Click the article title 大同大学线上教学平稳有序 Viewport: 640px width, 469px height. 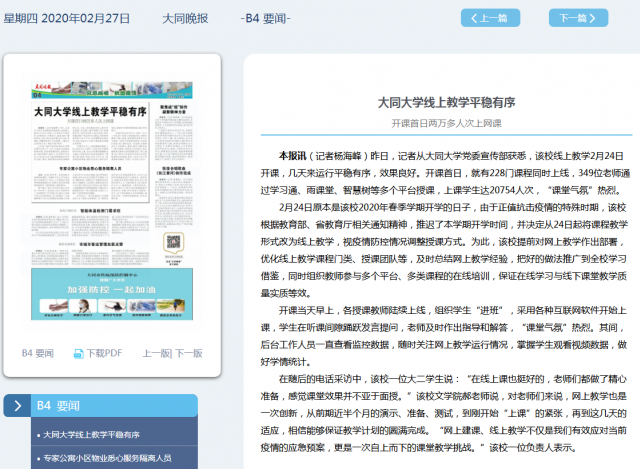click(x=447, y=102)
